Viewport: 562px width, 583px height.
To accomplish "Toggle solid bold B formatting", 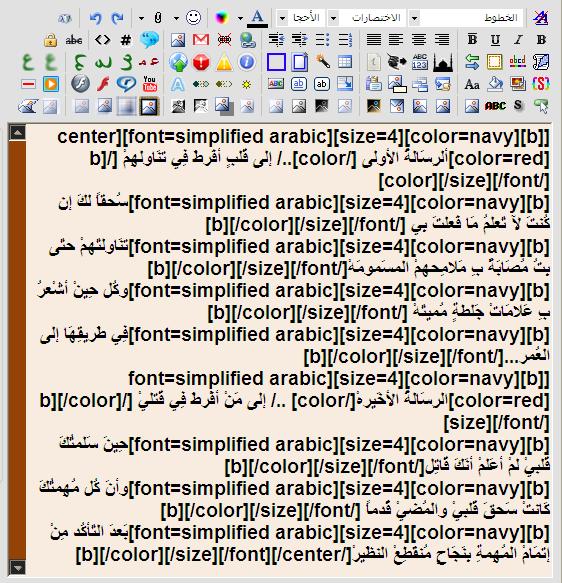I will [x=541, y=40].
